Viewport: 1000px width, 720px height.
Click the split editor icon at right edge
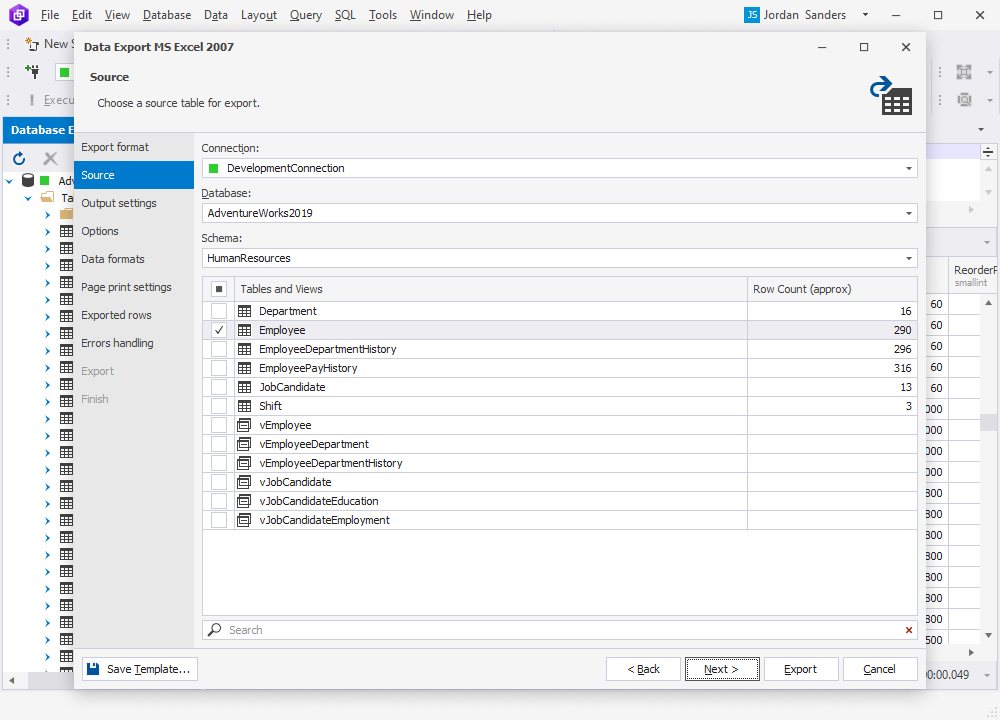coord(988,152)
